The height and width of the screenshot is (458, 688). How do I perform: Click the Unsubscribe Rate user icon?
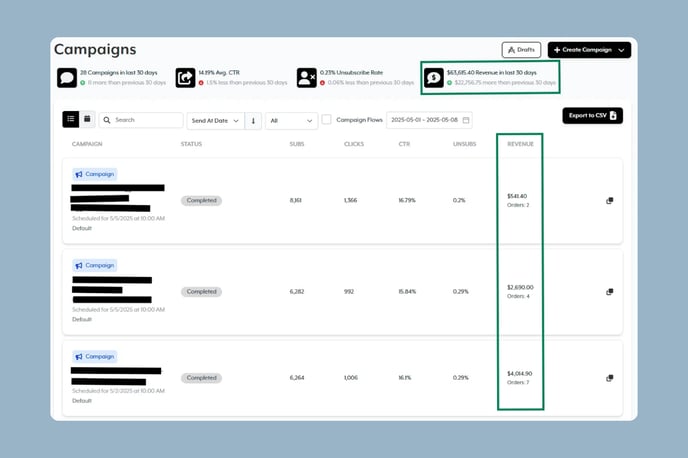pos(306,78)
